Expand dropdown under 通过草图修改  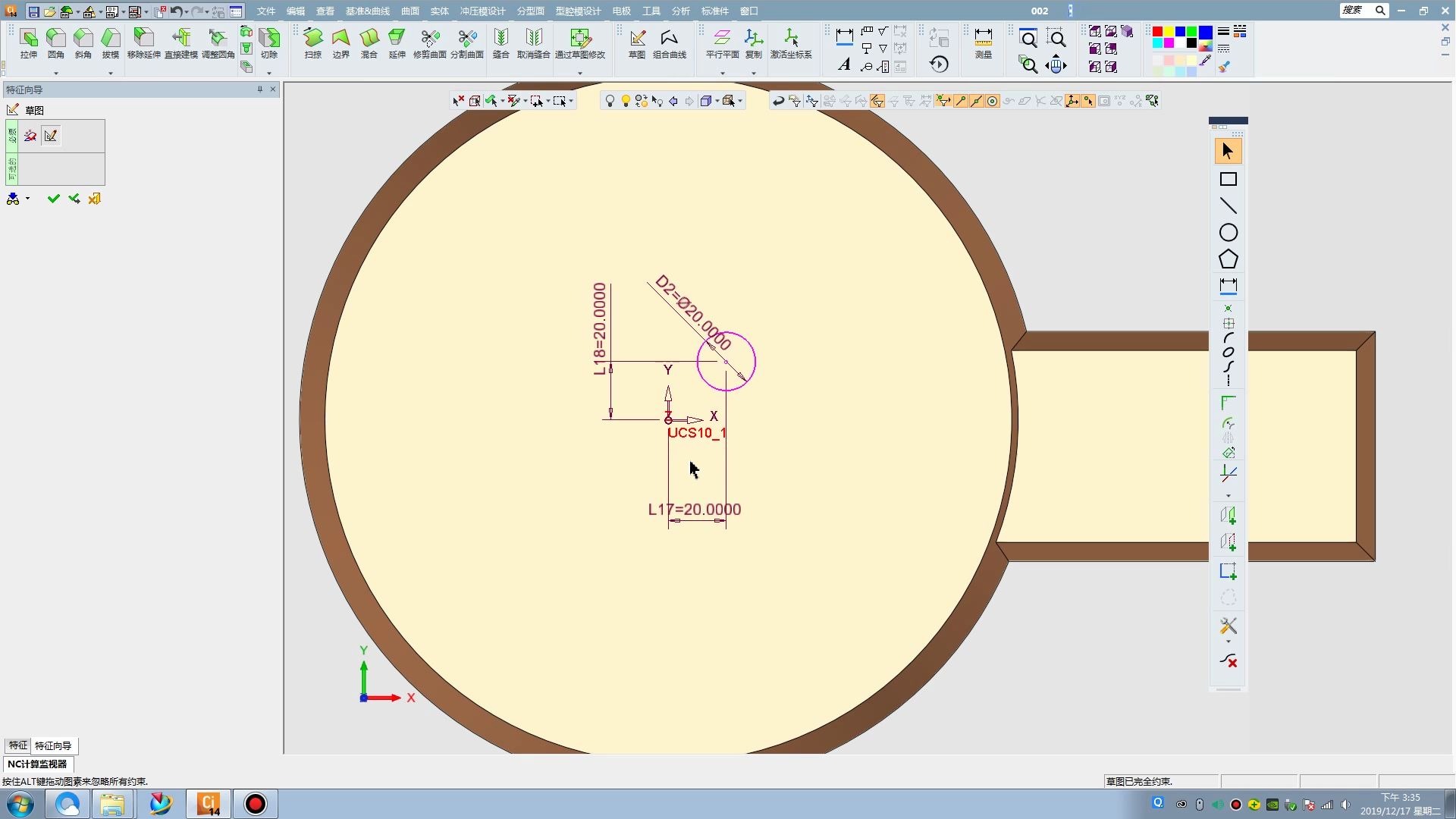(x=580, y=73)
